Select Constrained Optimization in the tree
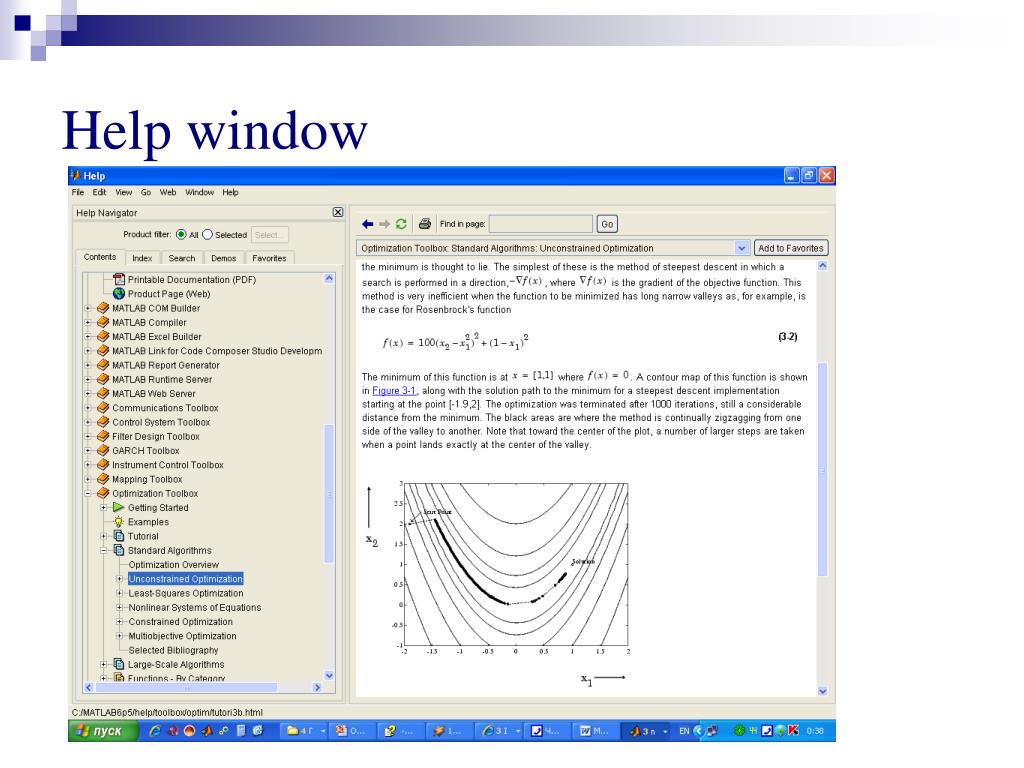This screenshot has width=1024, height=768. 180,622
